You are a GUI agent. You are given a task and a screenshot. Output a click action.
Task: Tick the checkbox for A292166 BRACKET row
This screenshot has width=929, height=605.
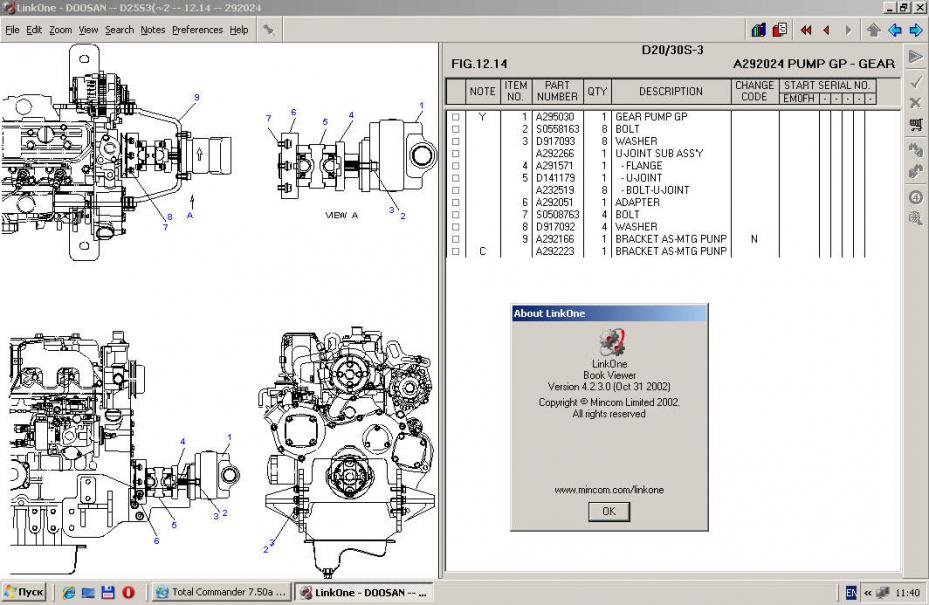click(456, 239)
